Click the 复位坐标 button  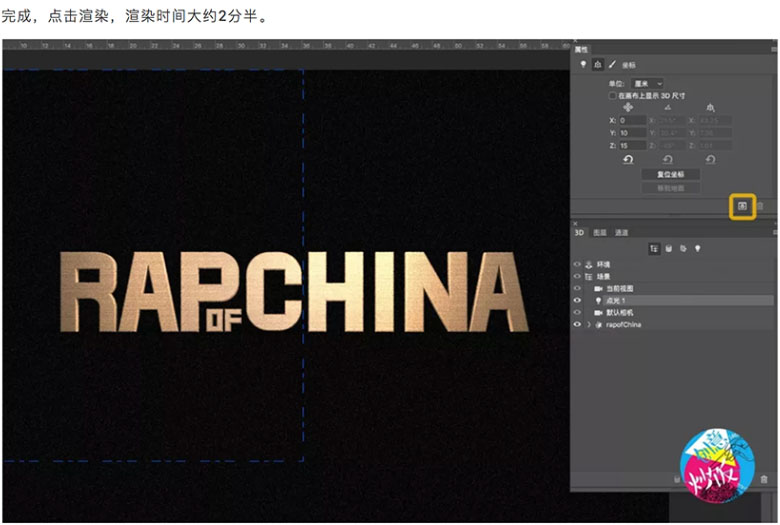pyautogui.click(x=671, y=174)
